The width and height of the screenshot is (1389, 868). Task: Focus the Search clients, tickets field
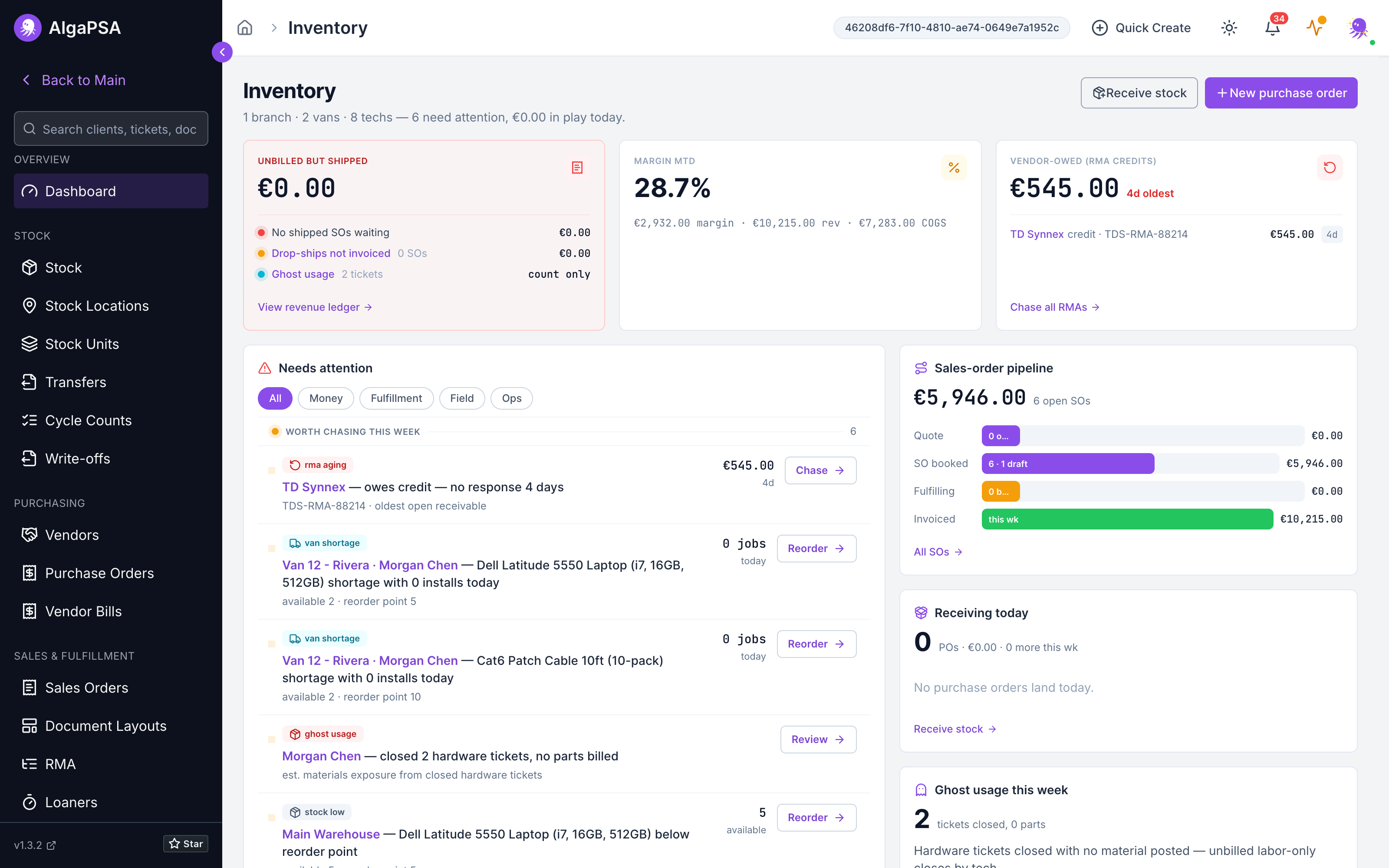click(x=111, y=128)
